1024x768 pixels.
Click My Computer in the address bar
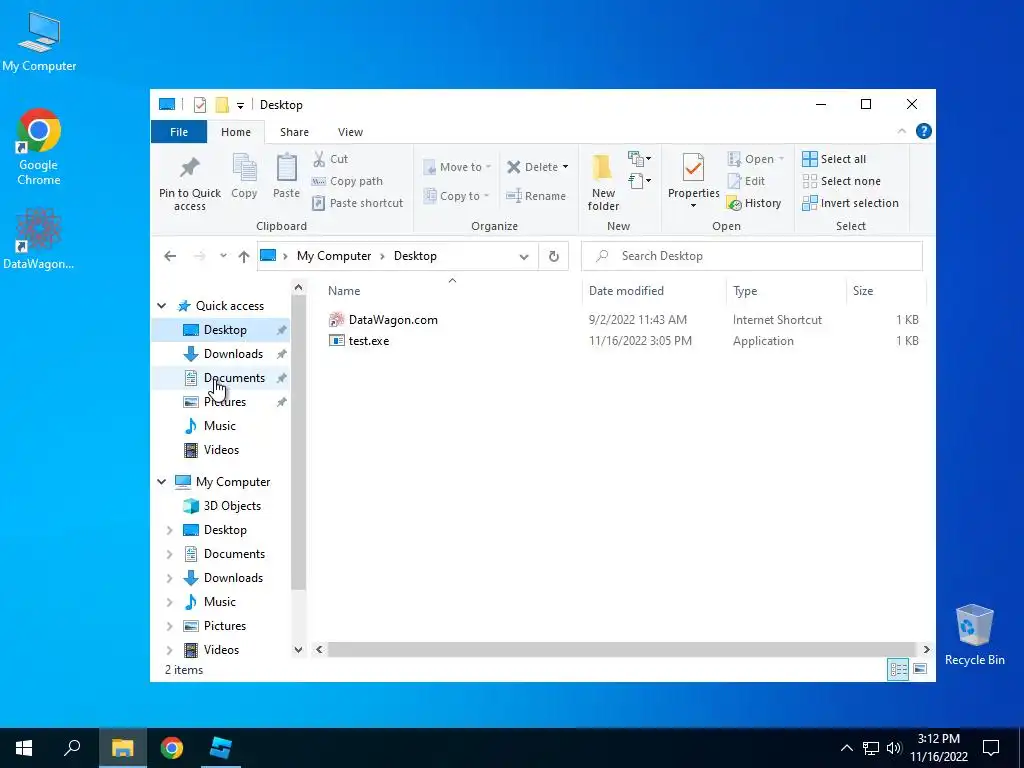point(334,256)
